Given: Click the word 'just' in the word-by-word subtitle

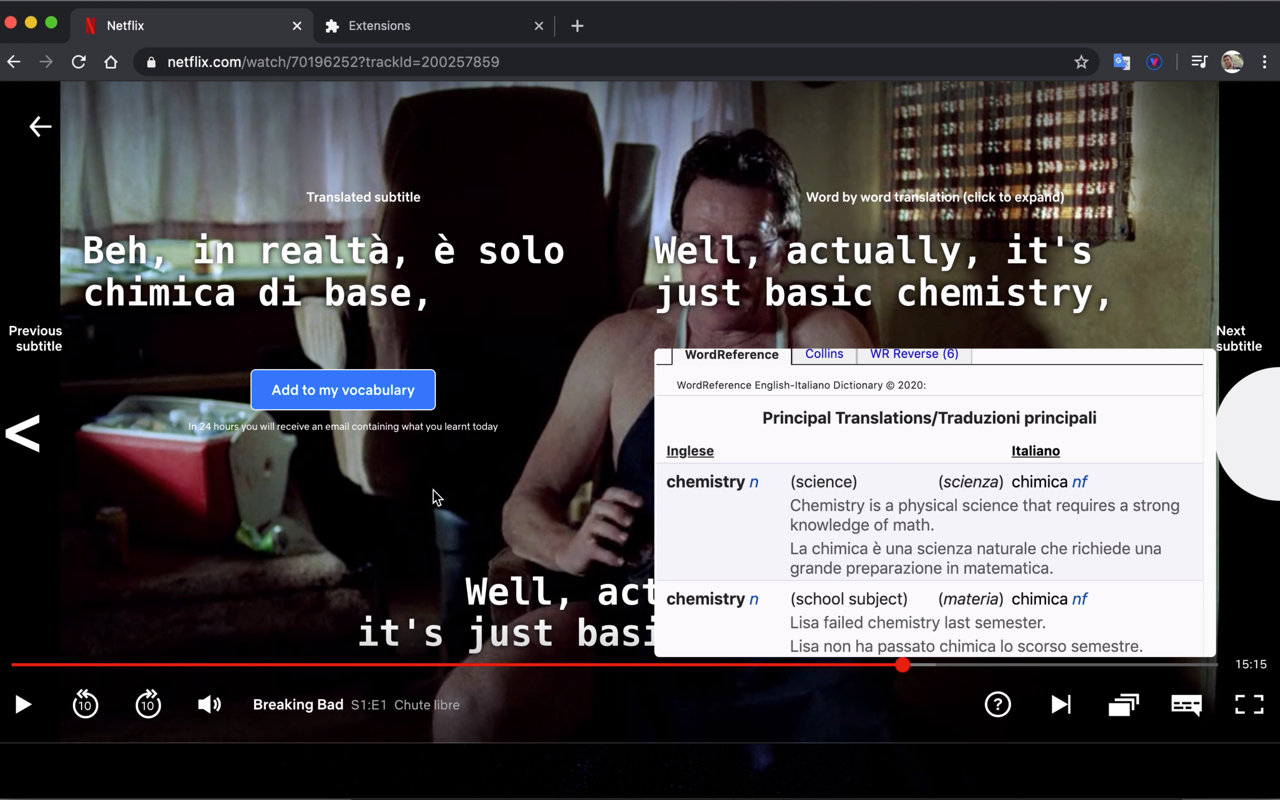Looking at the screenshot, I should coord(698,293).
